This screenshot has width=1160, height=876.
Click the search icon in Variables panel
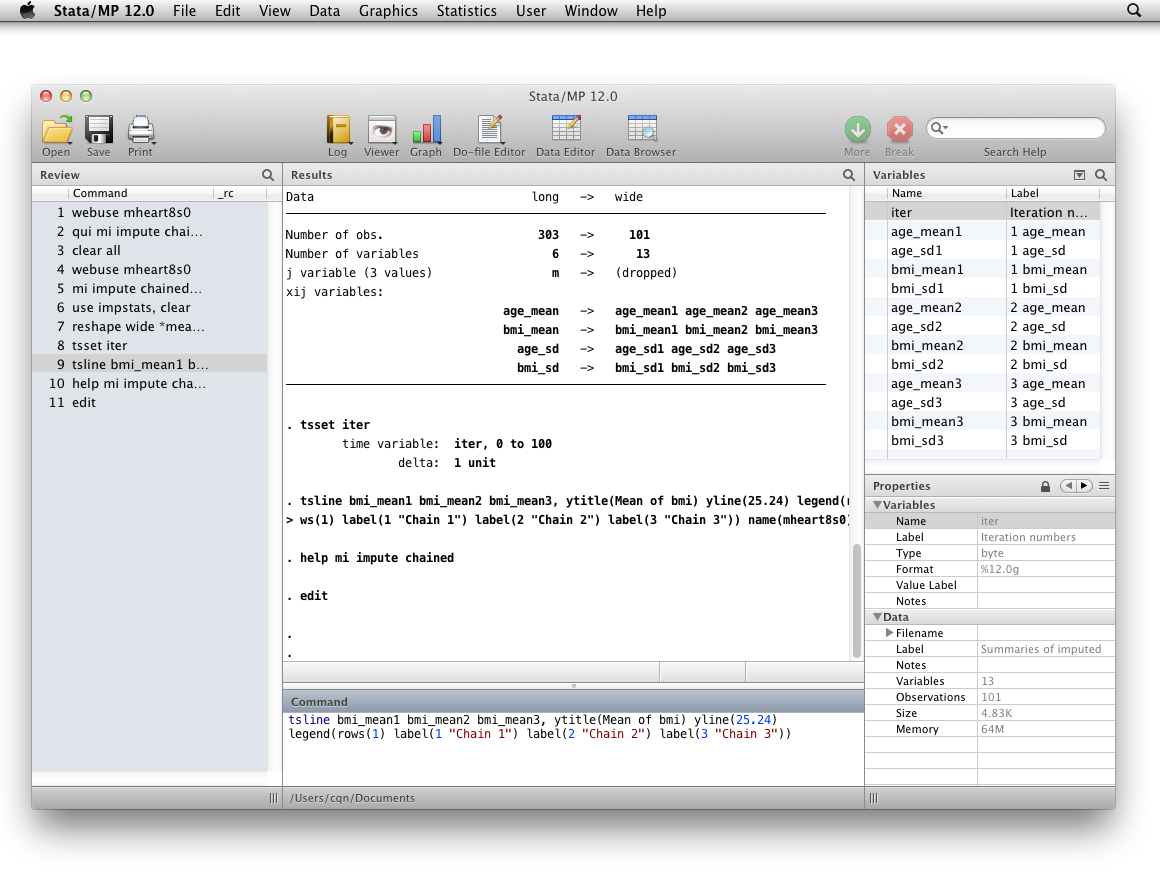[x=1101, y=175]
